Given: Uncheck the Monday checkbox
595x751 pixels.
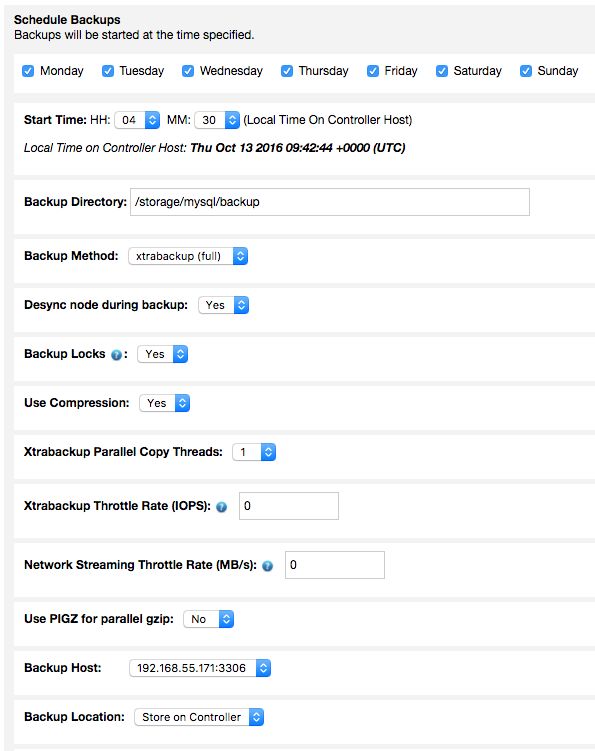Looking at the screenshot, I should [28, 71].
